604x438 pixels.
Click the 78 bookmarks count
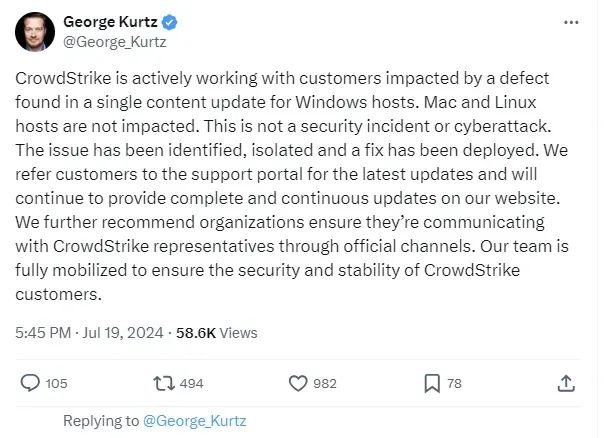click(x=454, y=382)
